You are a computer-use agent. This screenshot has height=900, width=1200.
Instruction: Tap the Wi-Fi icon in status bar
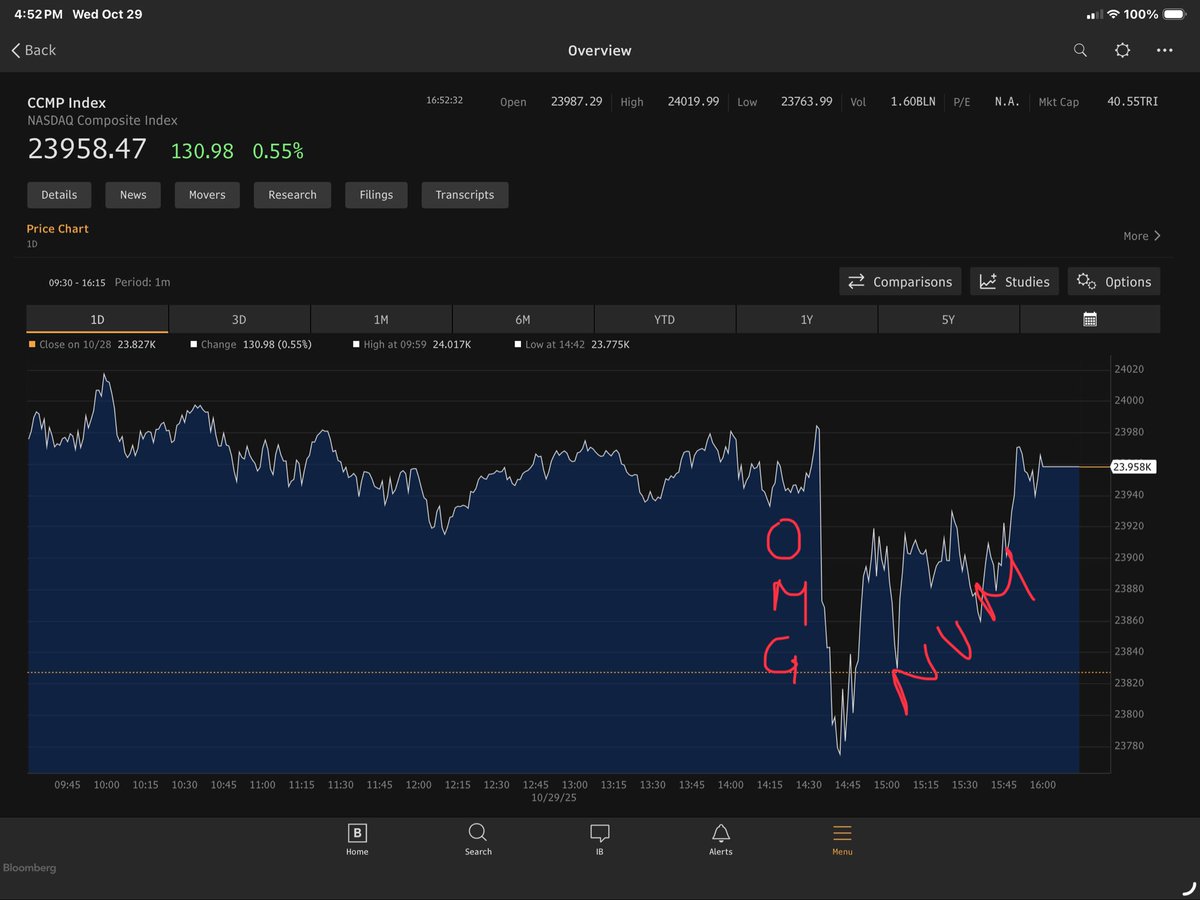1111,15
